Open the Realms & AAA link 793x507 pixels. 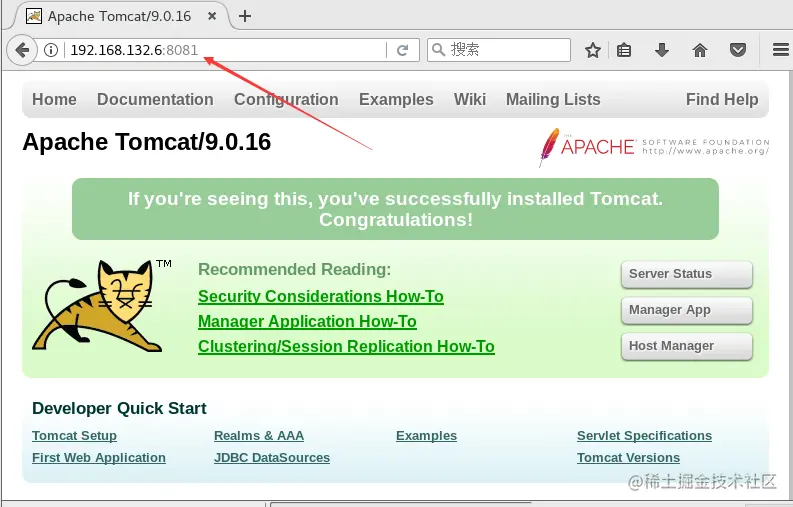(259, 436)
